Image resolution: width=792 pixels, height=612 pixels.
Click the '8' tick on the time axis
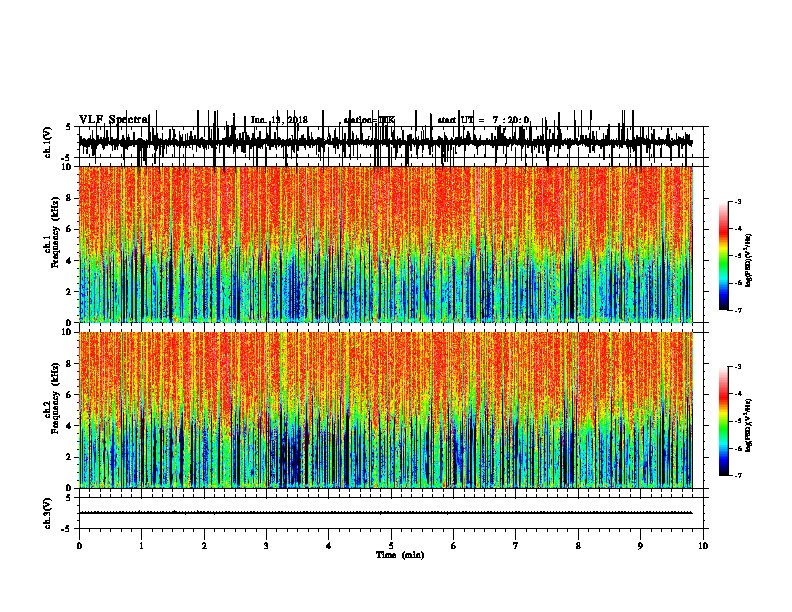(578, 546)
